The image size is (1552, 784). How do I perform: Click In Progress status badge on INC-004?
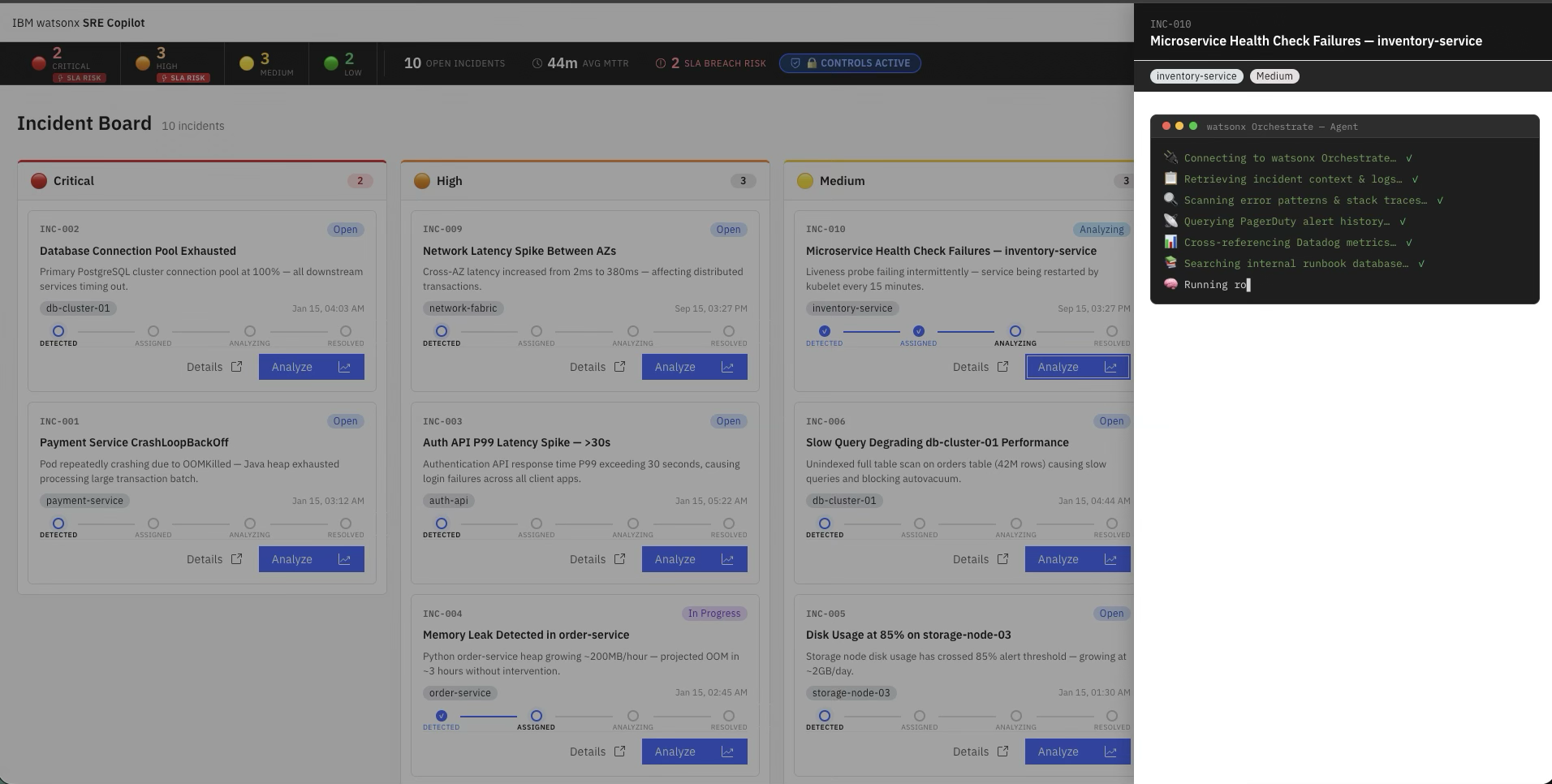pos(714,614)
